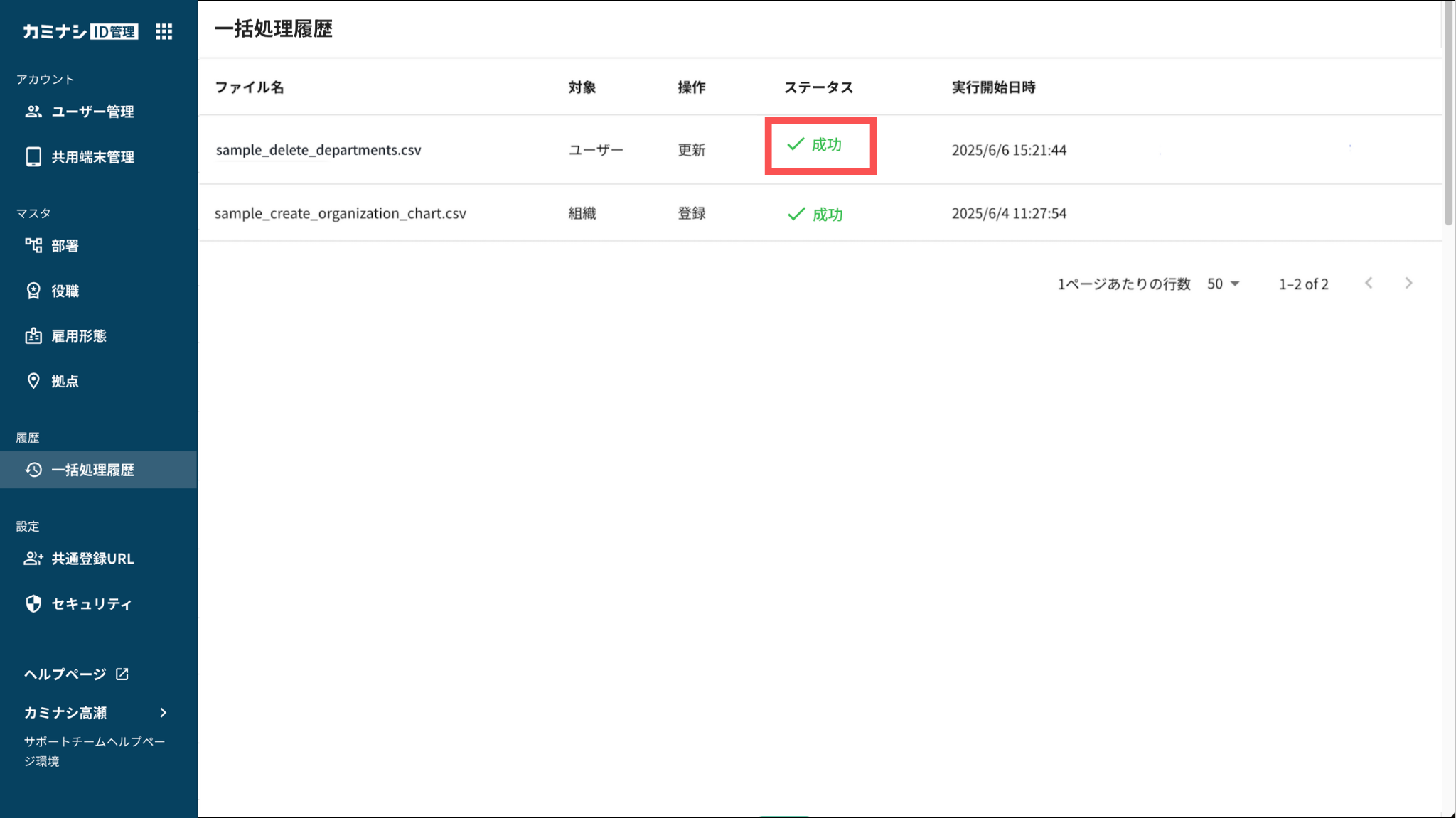This screenshot has height=818, width=1456.
Task: Expand the カミナシ高瀬 account chevron
Action: tap(164, 712)
